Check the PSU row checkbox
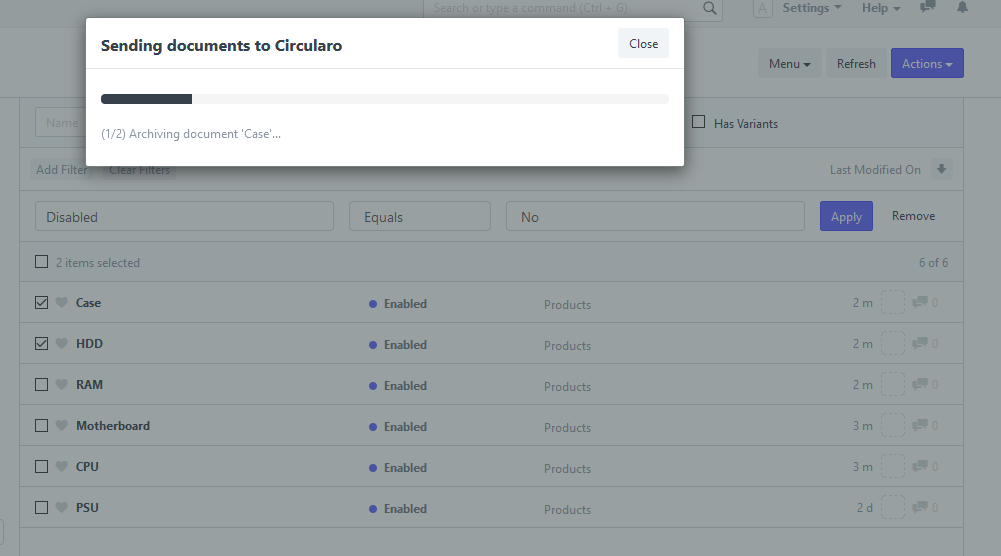The image size is (1001, 556). [41, 507]
